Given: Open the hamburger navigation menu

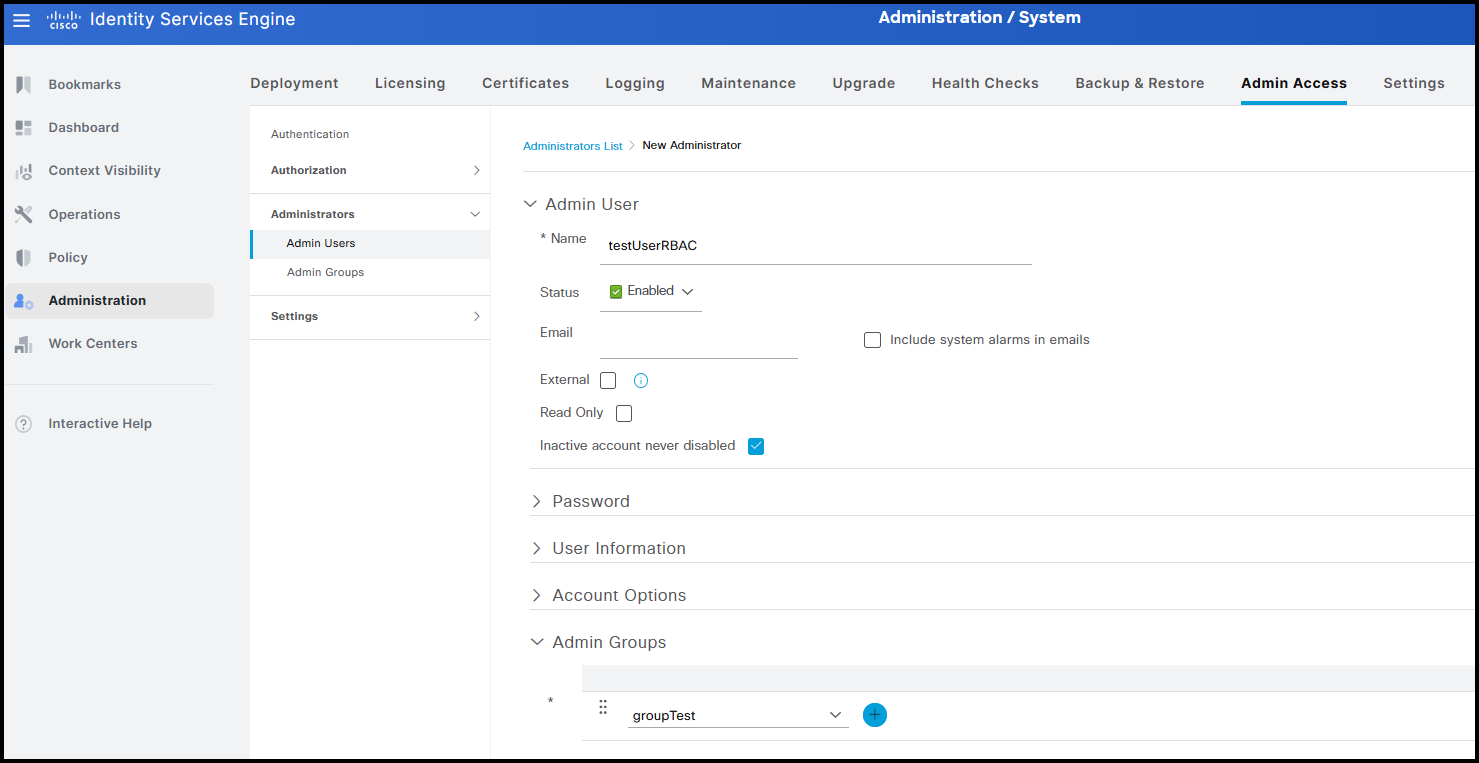Looking at the screenshot, I should [21, 20].
